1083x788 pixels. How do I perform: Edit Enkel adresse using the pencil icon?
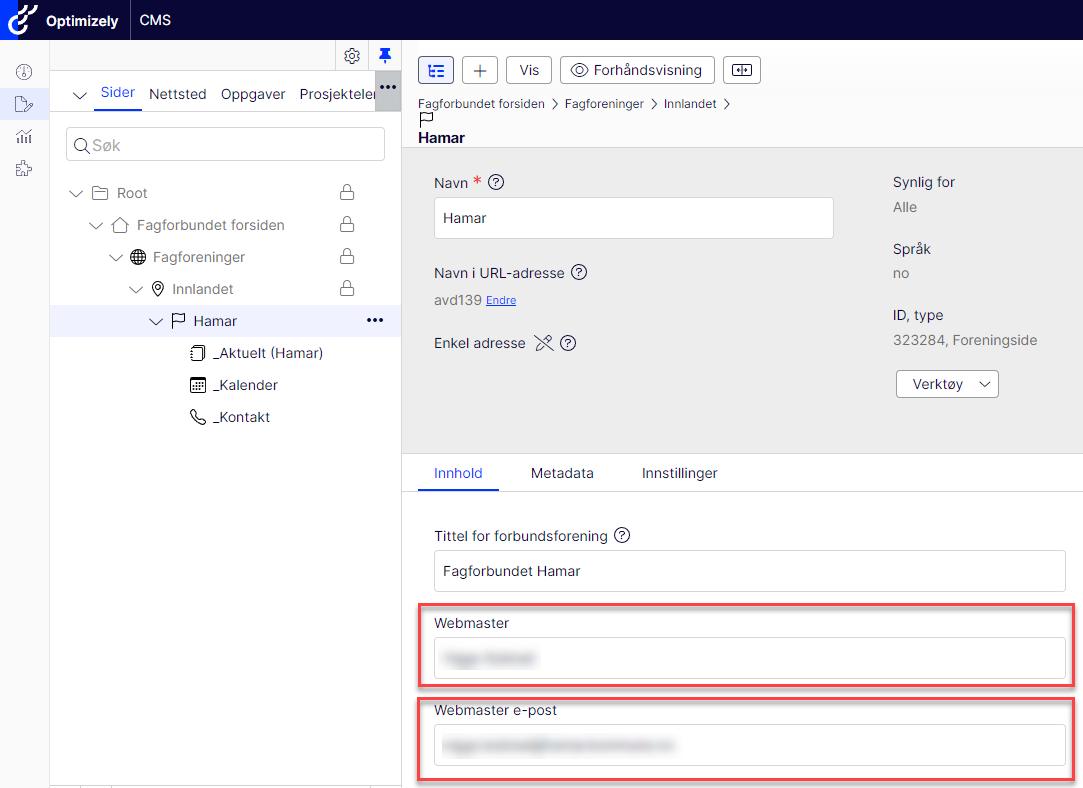tap(544, 343)
